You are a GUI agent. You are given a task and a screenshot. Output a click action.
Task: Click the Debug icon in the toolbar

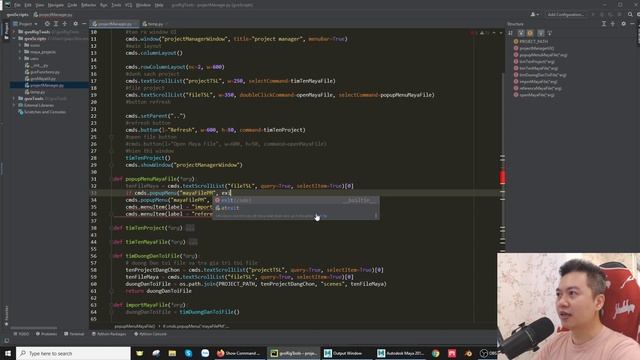pyautogui.click(x=602, y=15)
